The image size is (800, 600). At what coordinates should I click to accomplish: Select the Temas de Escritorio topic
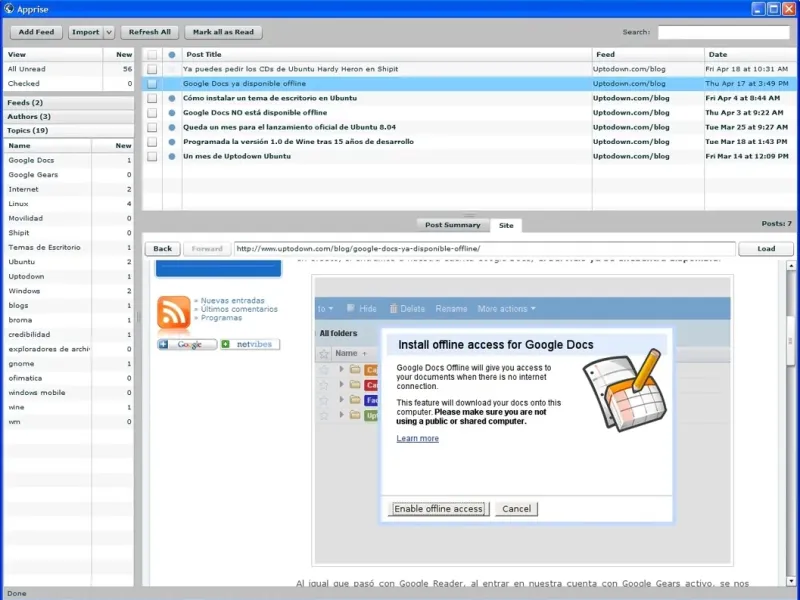[68, 247]
